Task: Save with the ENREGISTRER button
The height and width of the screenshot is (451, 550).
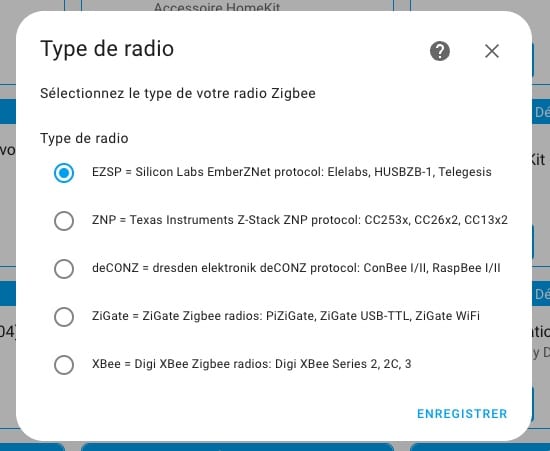Action: [462, 414]
